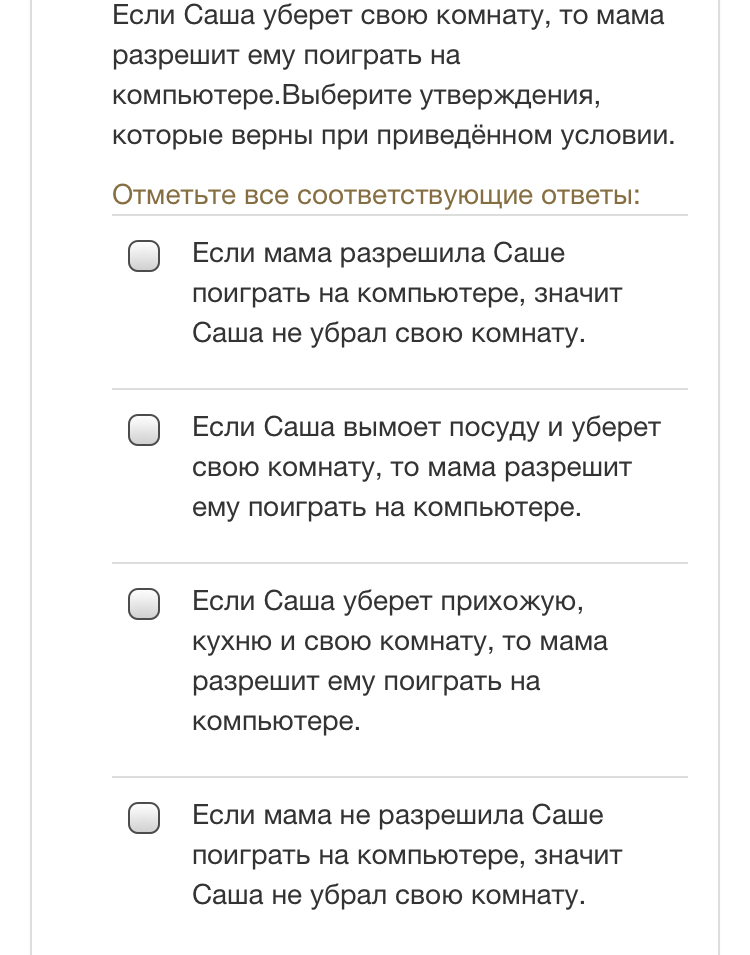
Task: Check the box for 'значит Саша не убрал' after 'мама разрешила'
Action: 144,257
